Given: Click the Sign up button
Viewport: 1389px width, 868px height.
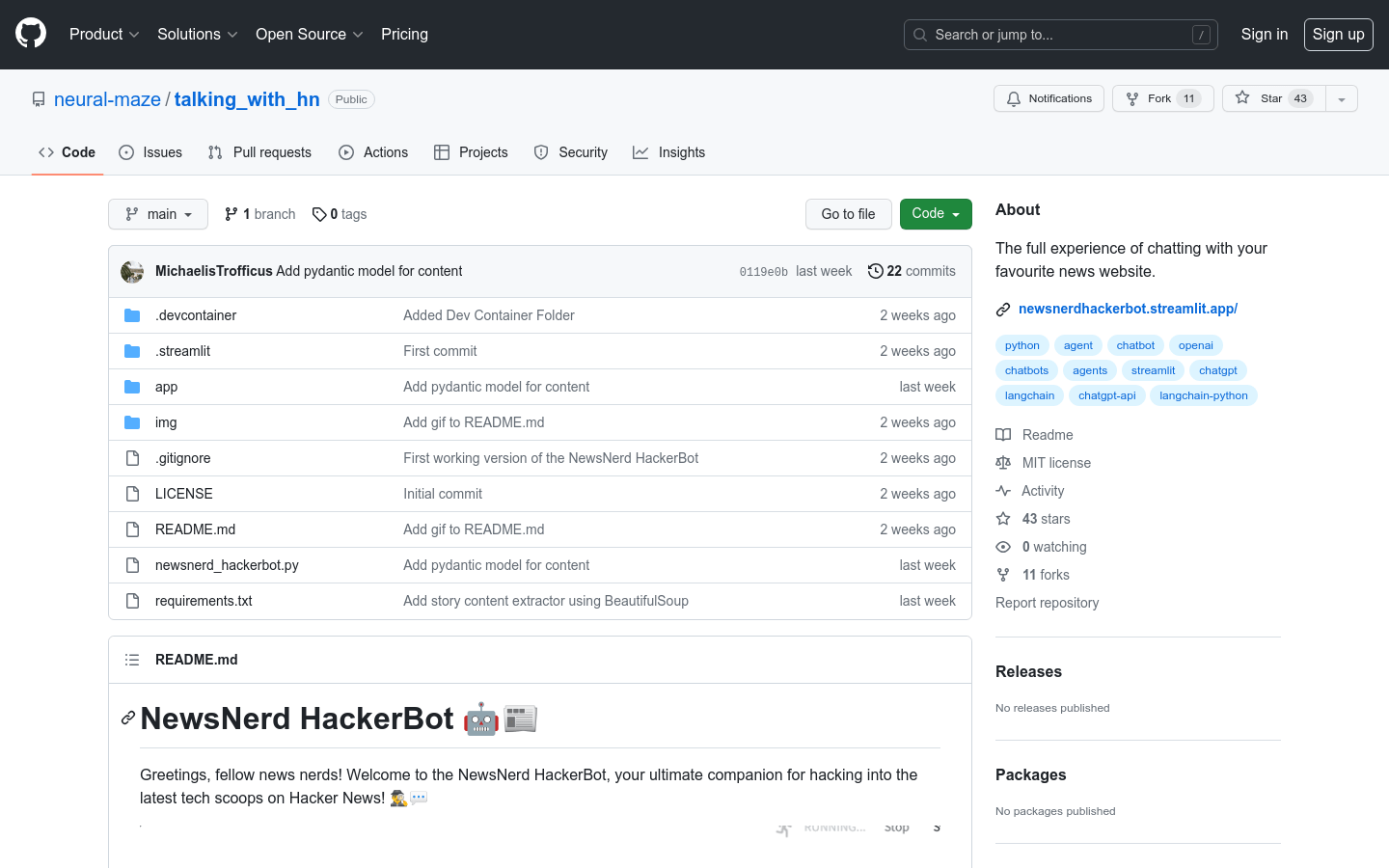Looking at the screenshot, I should 1338,34.
